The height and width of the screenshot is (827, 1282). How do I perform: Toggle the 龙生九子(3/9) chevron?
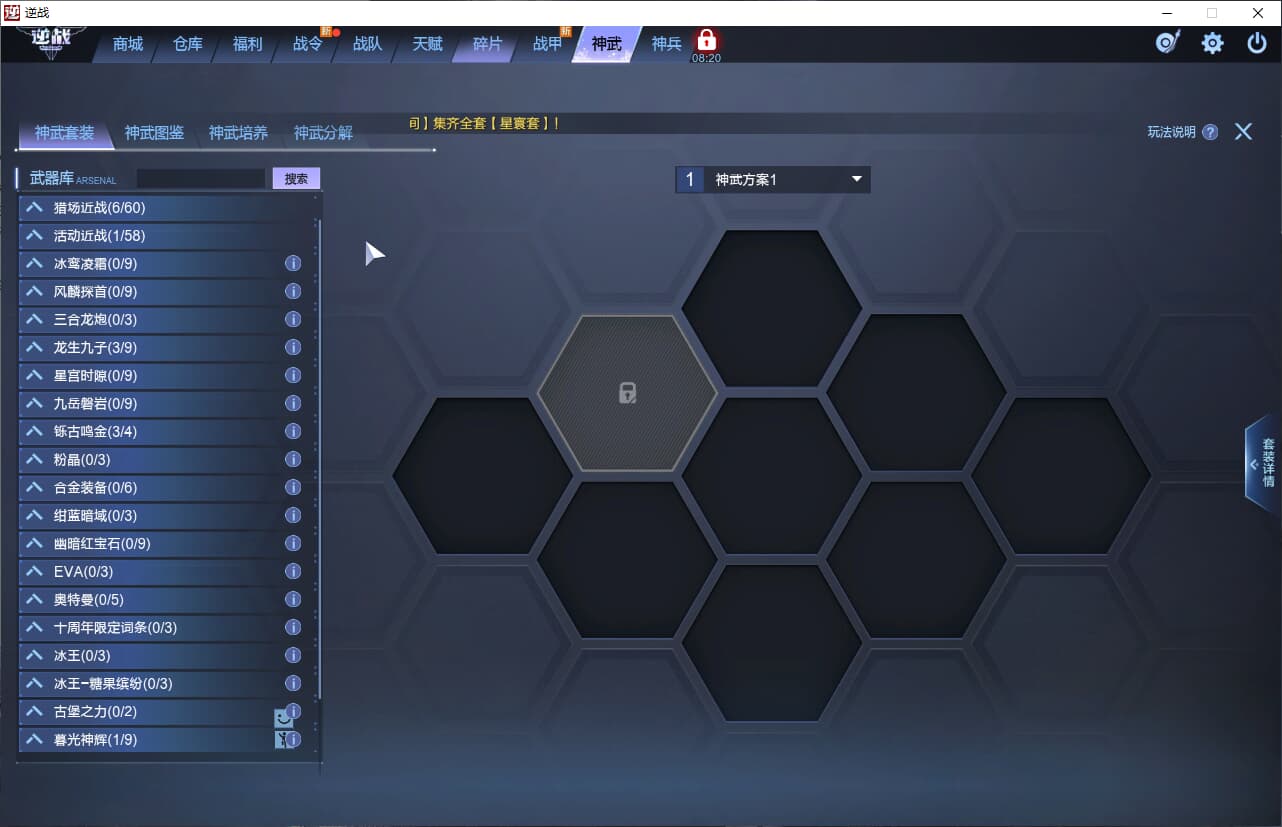click(35, 348)
